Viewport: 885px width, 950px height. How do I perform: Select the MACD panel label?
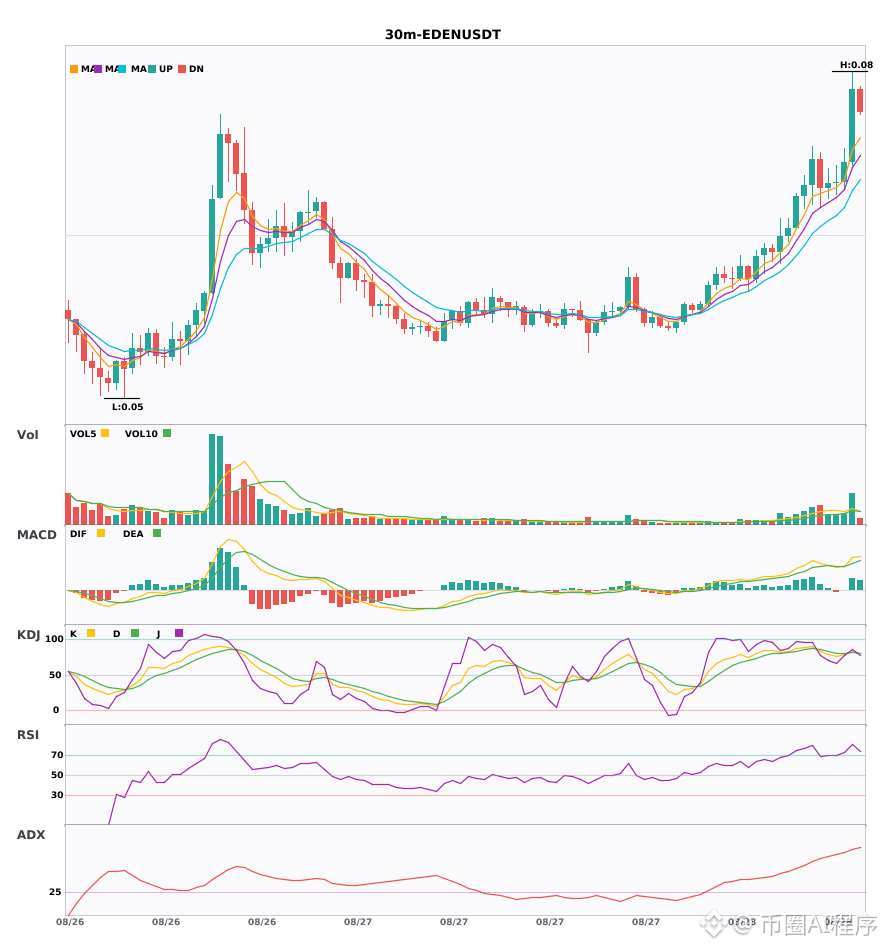click(36, 535)
